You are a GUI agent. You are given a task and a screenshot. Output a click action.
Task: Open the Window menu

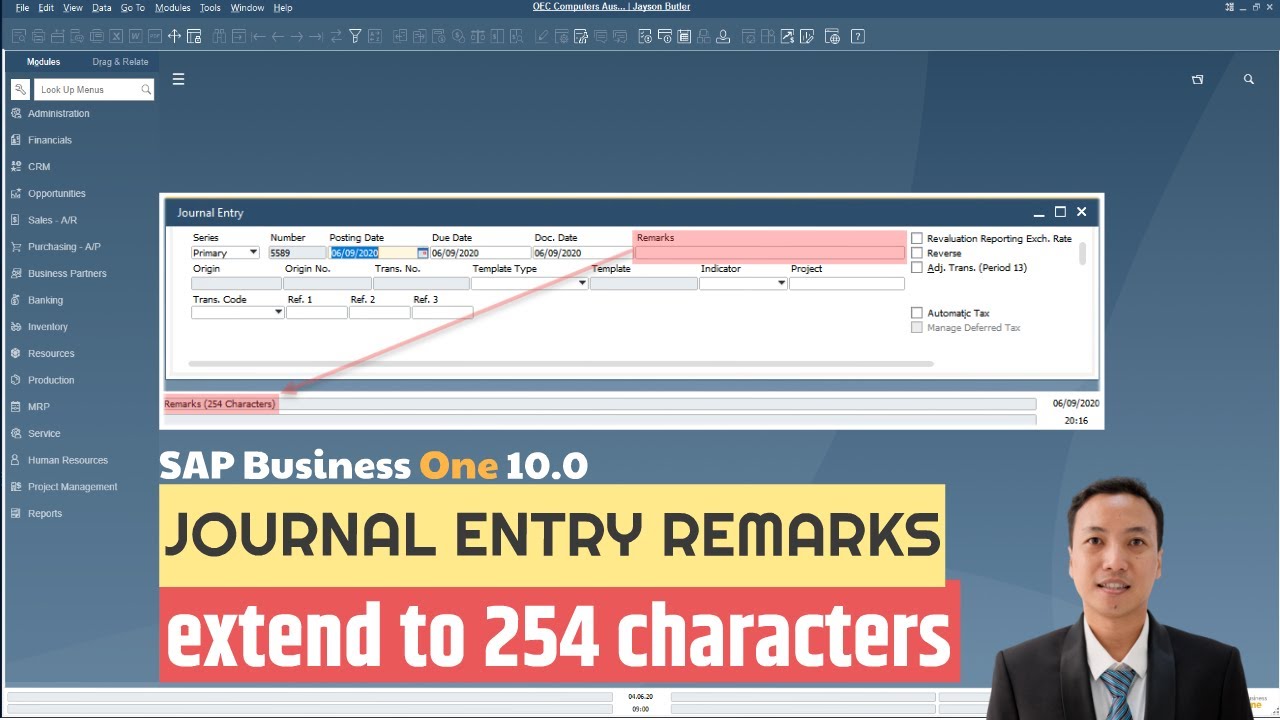click(x=247, y=7)
